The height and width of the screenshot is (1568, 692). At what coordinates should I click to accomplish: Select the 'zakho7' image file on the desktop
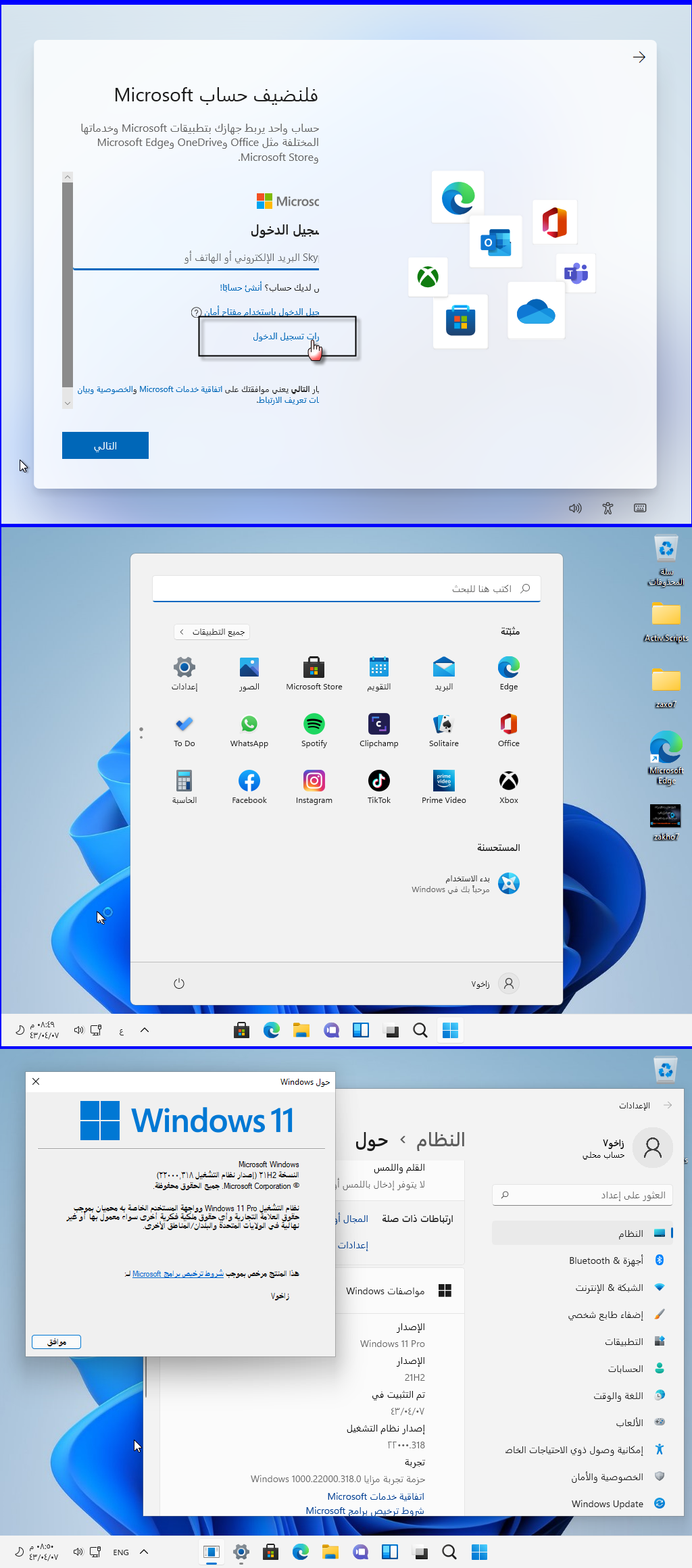pyautogui.click(x=666, y=822)
